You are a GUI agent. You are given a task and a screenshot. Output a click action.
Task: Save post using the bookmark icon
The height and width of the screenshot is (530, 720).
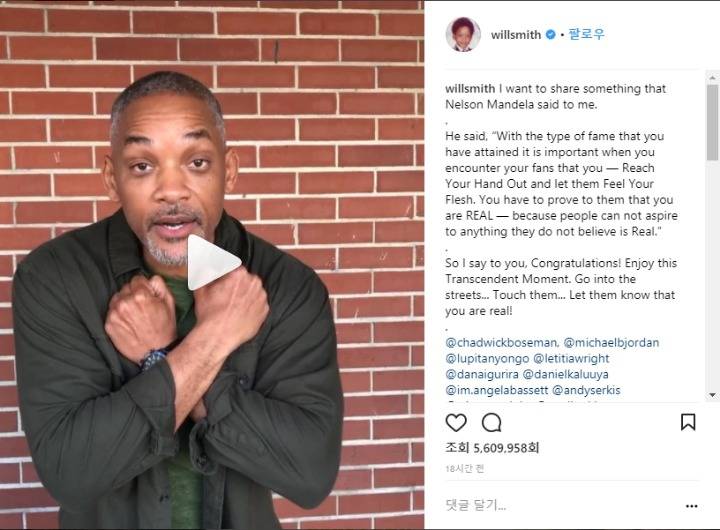[688, 422]
